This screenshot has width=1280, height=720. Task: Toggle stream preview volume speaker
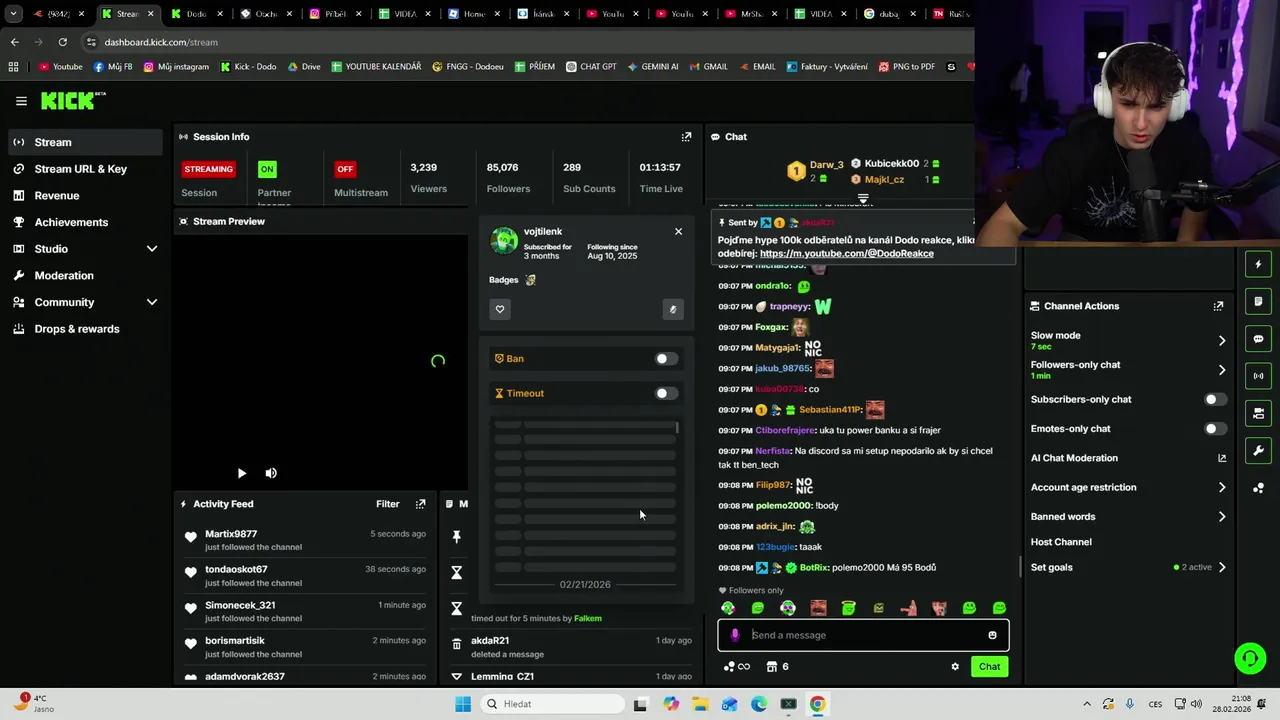tap(271, 473)
